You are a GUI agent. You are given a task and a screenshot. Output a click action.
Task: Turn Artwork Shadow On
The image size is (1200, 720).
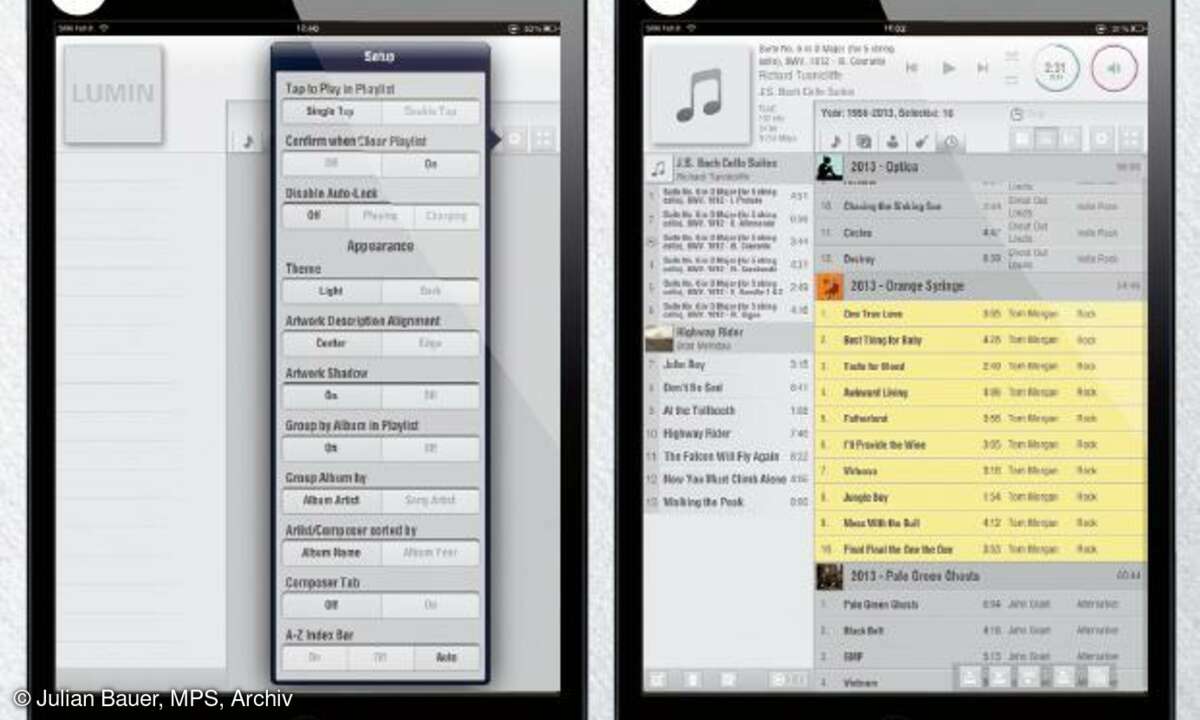331,395
